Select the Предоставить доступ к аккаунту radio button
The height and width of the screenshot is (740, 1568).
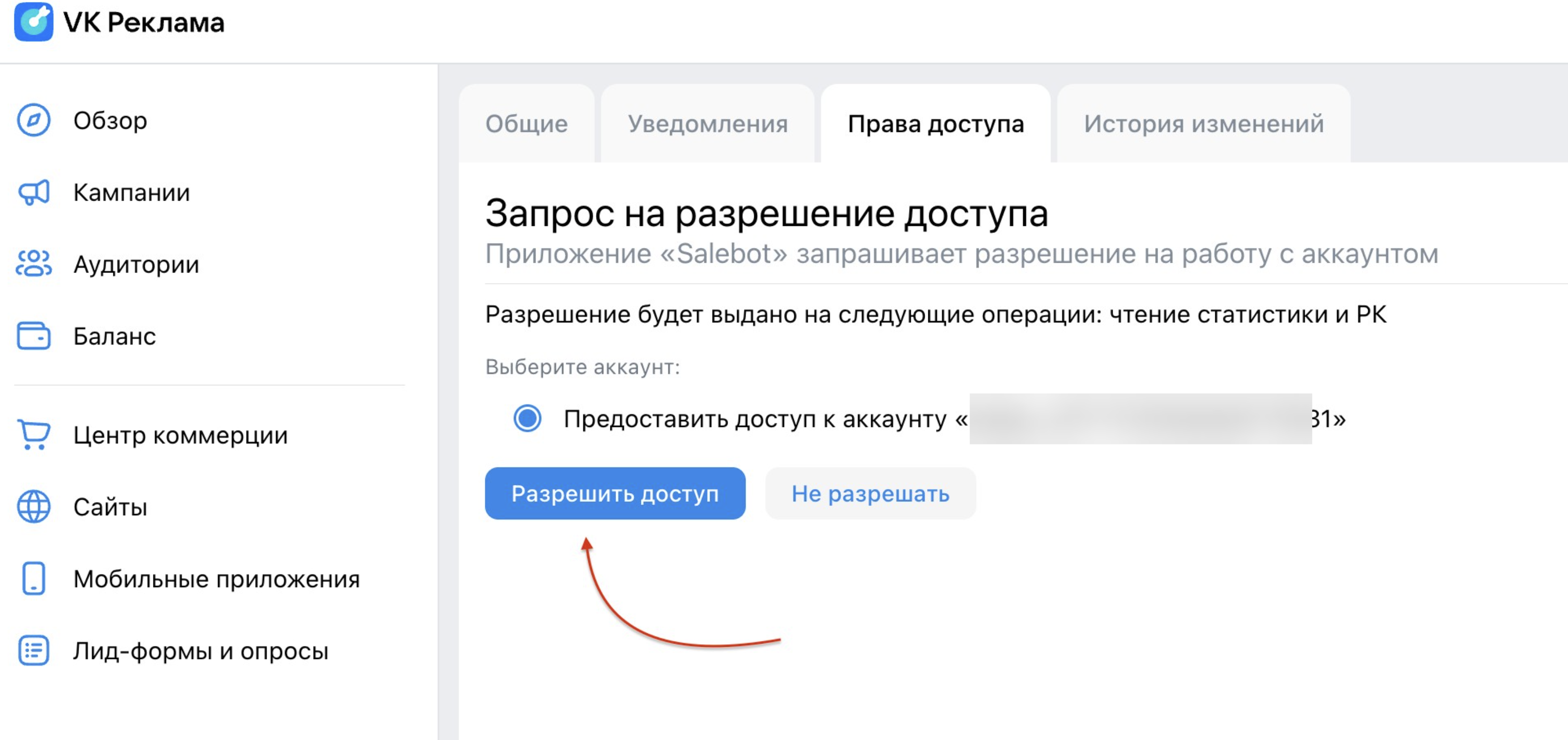point(527,419)
